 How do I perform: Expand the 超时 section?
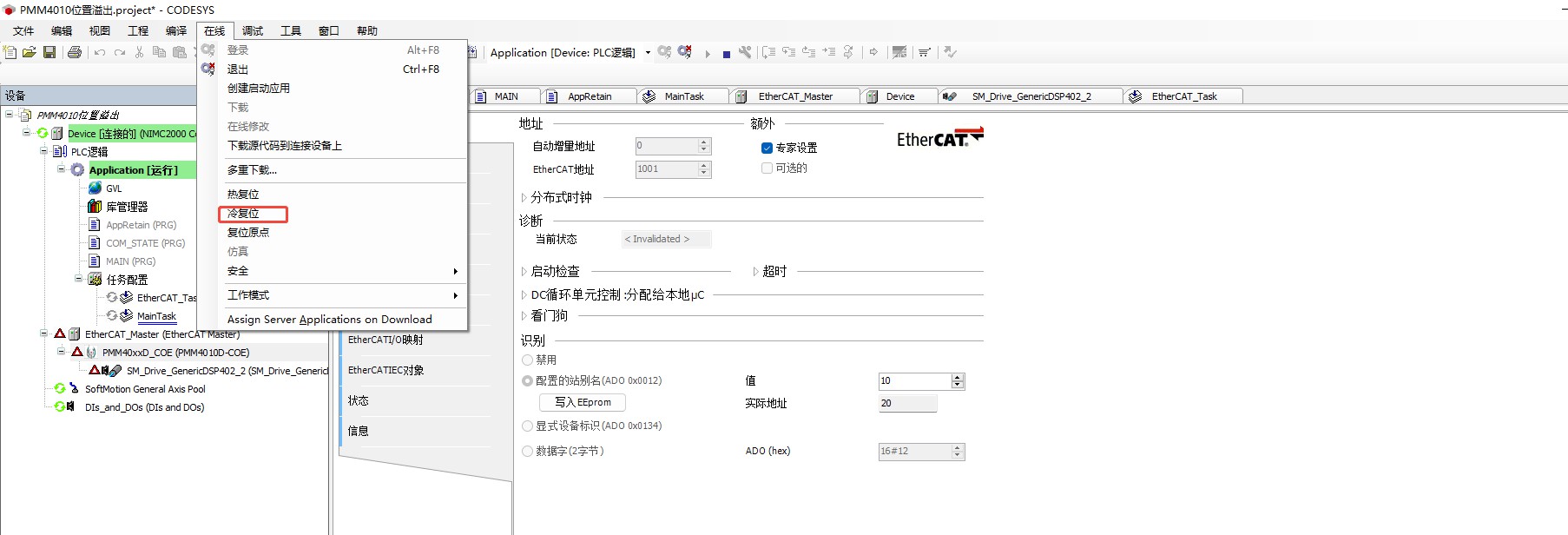point(755,271)
